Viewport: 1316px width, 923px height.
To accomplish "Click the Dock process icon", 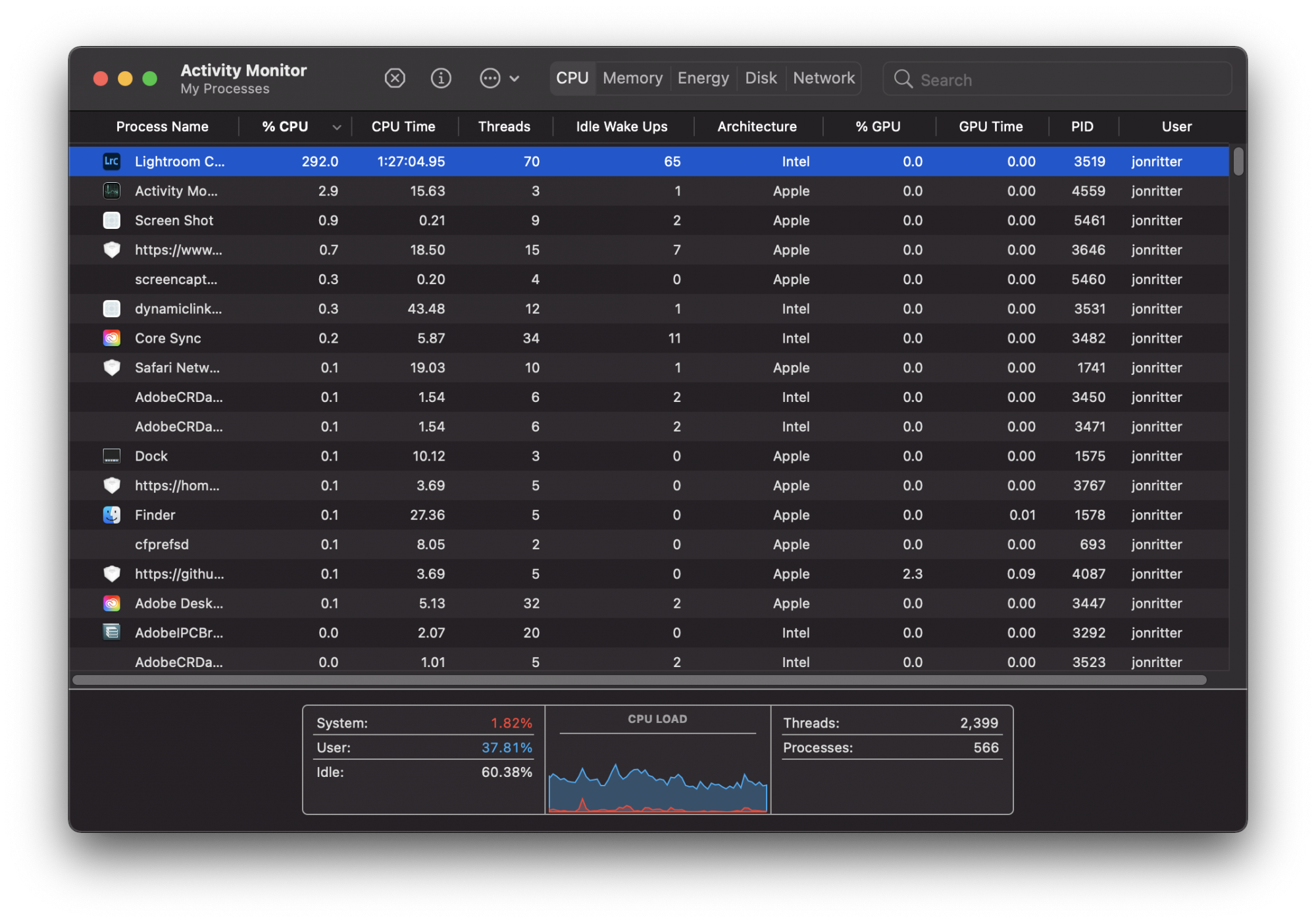I will (x=111, y=456).
